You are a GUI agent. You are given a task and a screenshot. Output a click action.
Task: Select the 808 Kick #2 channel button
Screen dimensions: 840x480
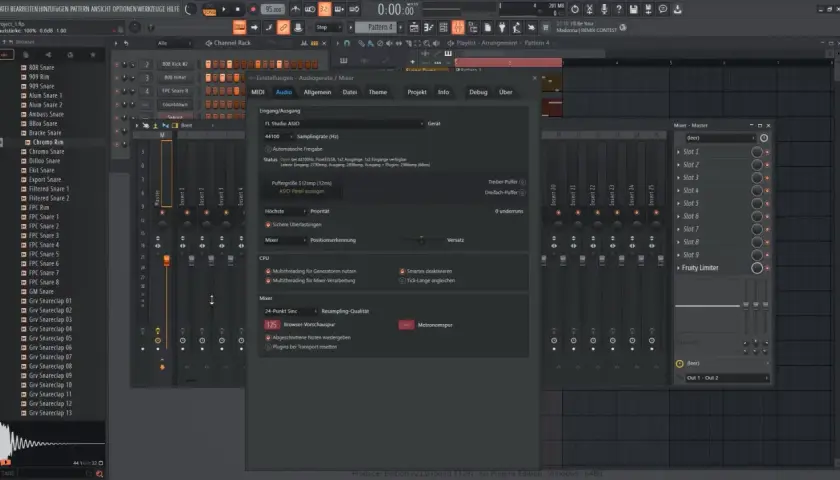pos(175,64)
